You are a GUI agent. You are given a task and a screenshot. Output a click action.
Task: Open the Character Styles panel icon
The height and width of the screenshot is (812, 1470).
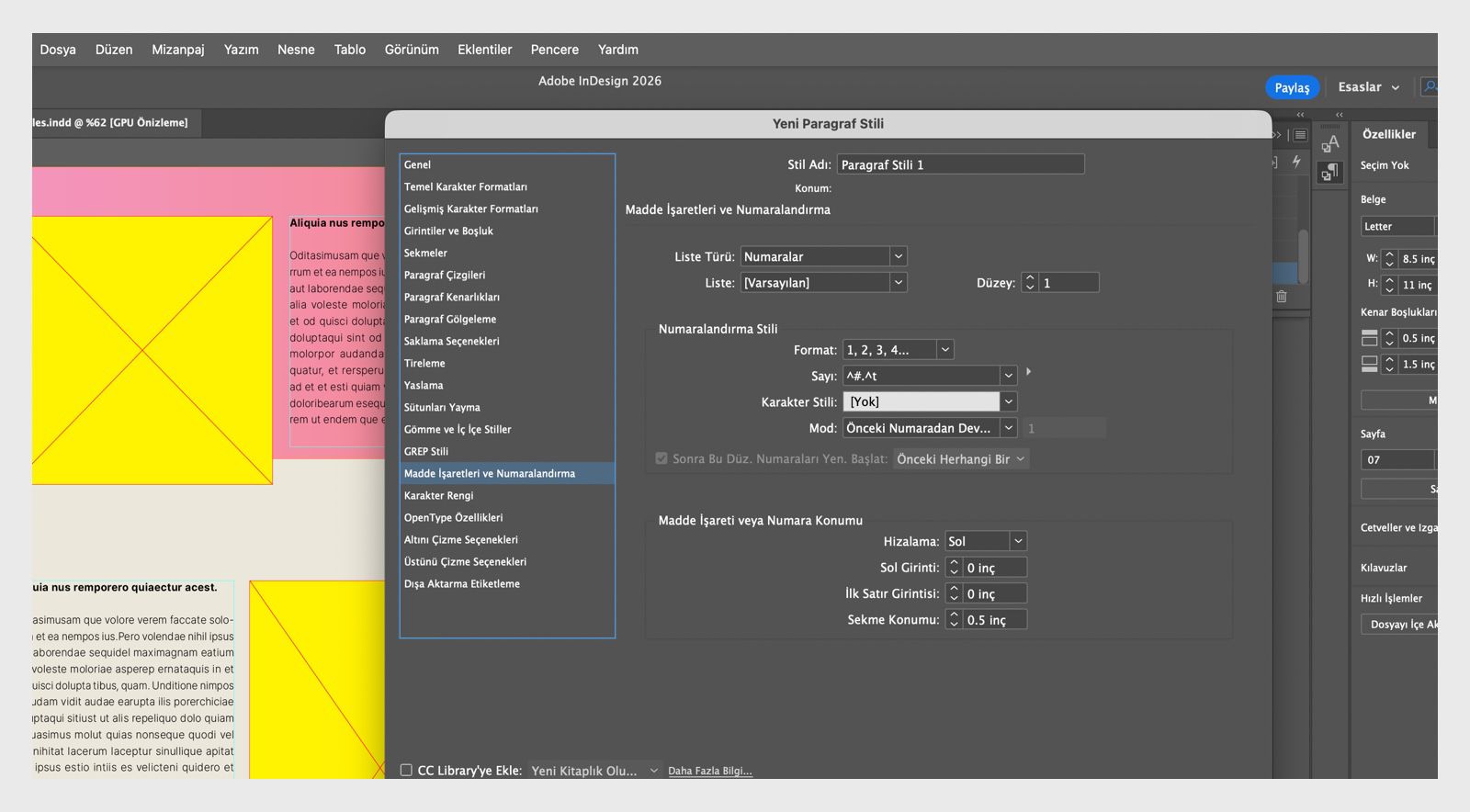tap(1329, 143)
